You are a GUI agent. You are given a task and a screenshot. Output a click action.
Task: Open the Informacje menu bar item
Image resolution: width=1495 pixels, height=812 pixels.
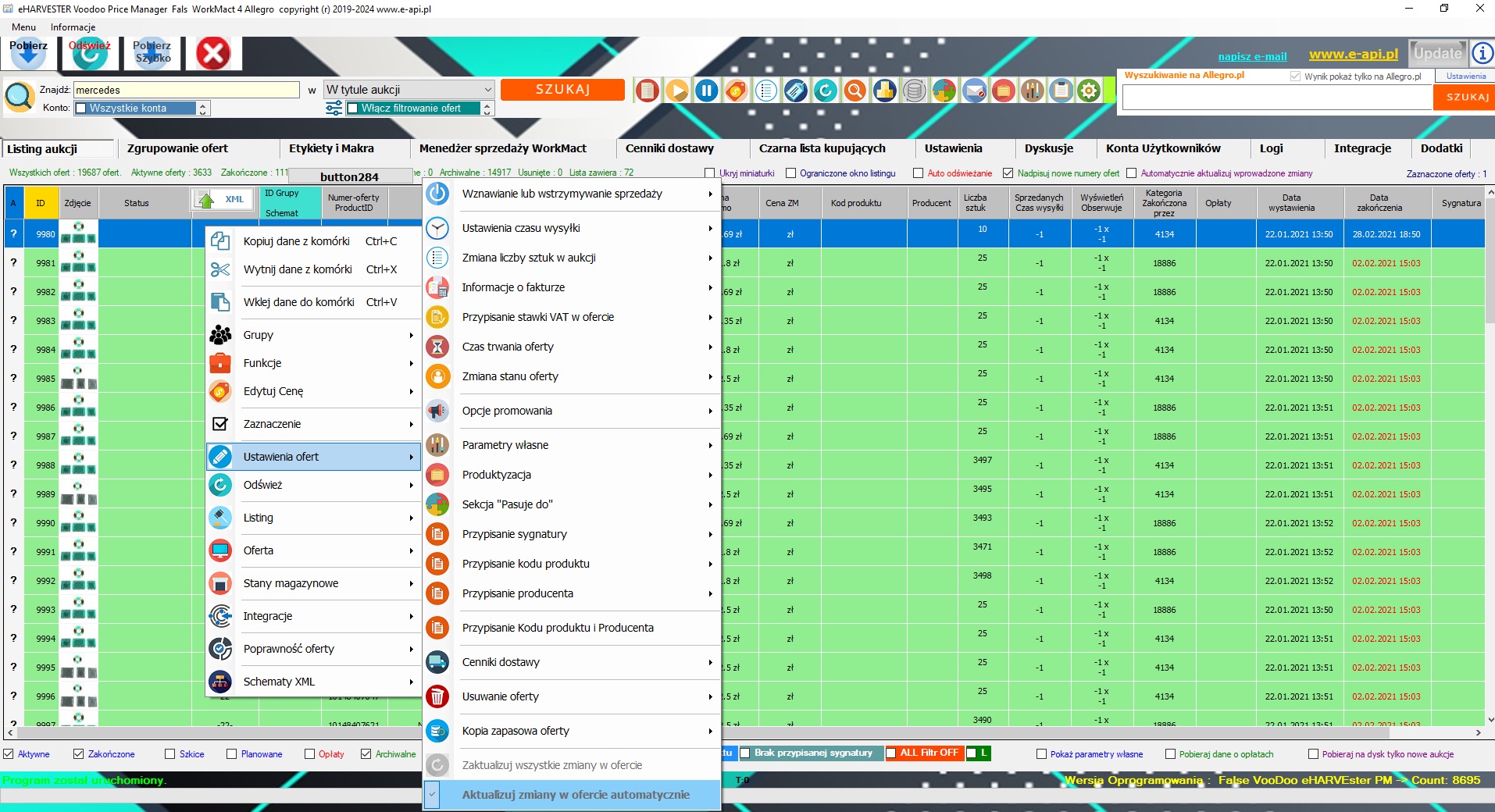coord(73,27)
